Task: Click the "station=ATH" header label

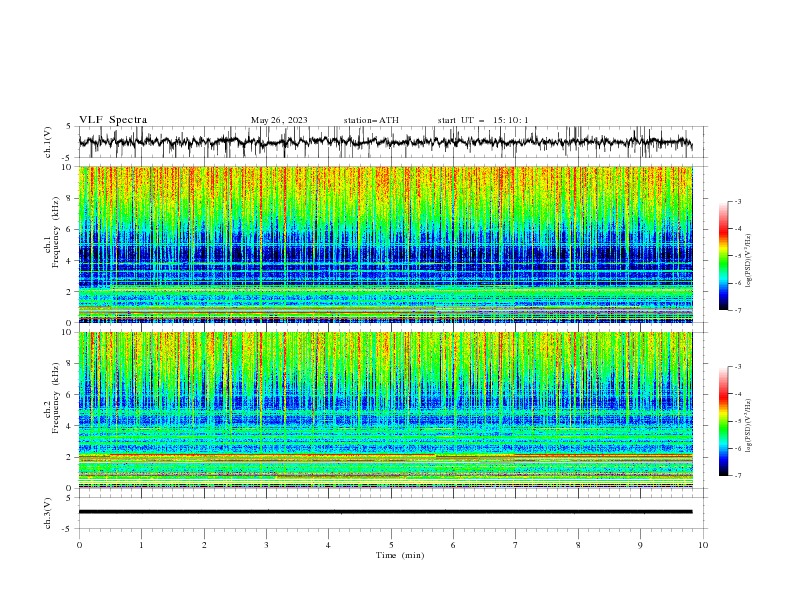Action: 371,120
